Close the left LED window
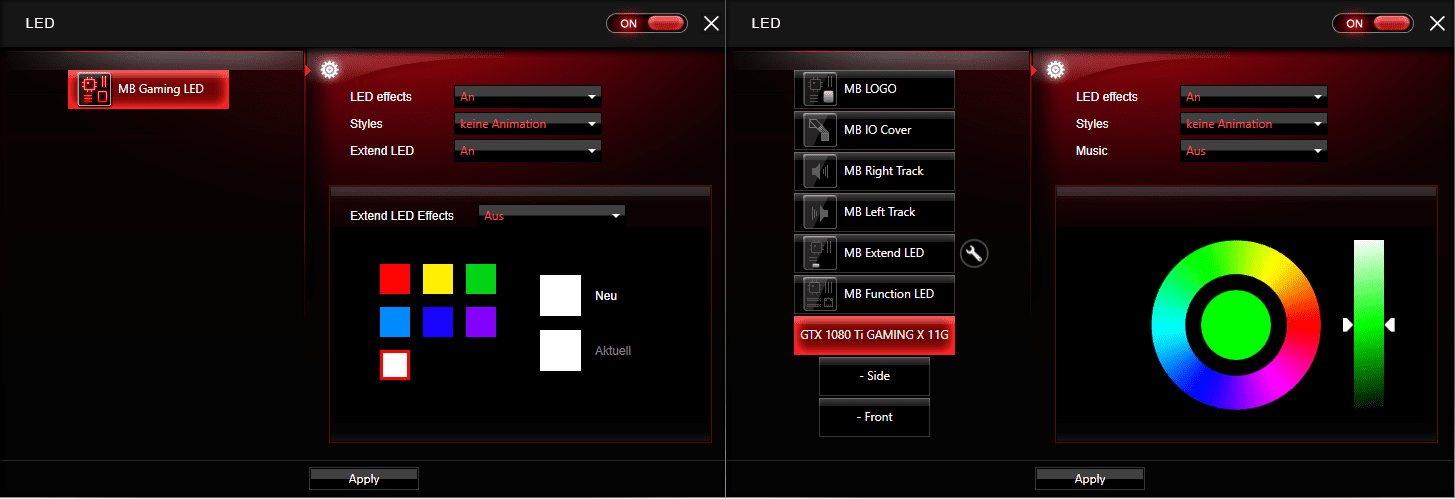The width and height of the screenshot is (1455, 499). click(x=711, y=24)
